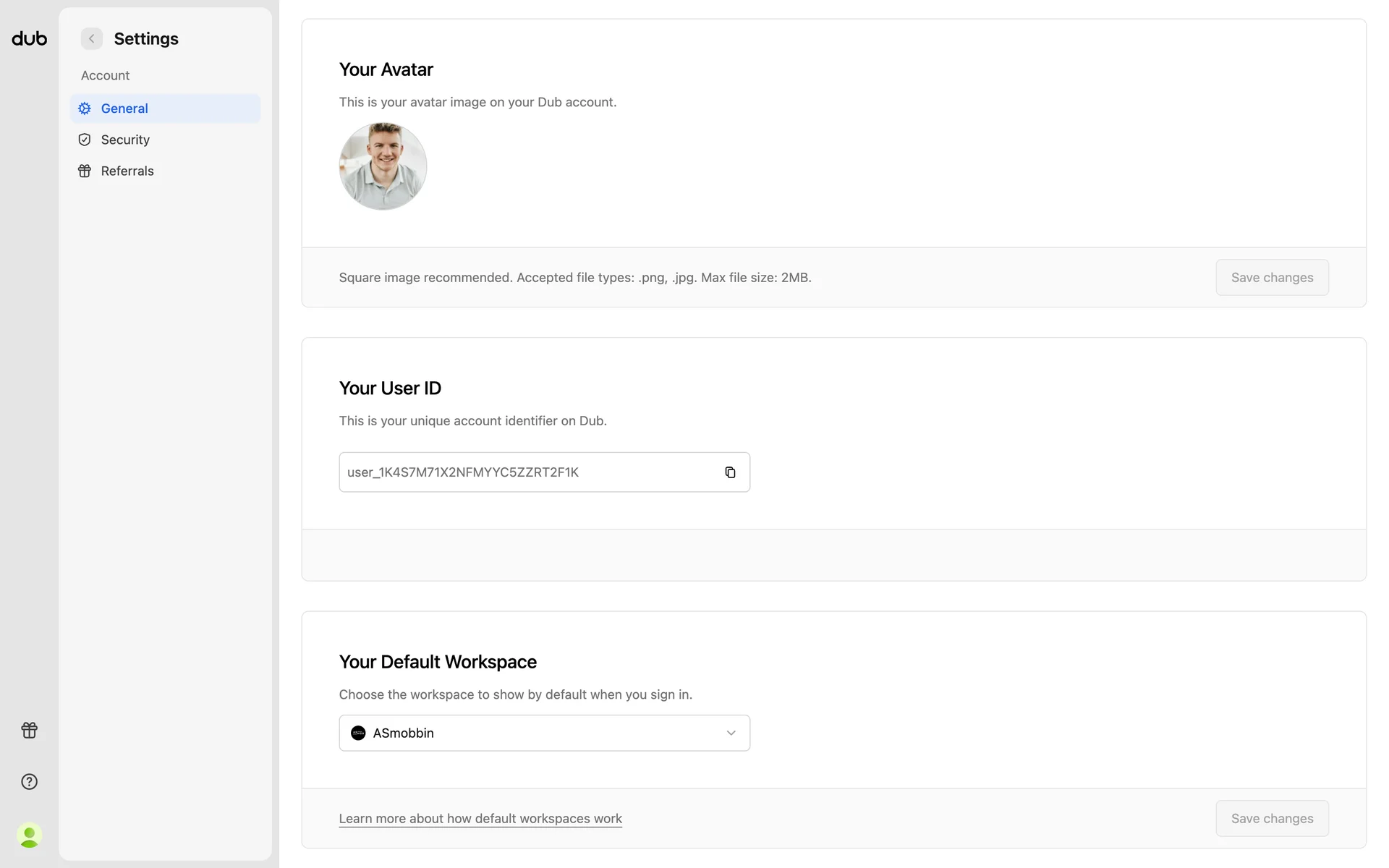Open the Referrals settings tab
This screenshot has width=1389, height=868.
pos(127,171)
